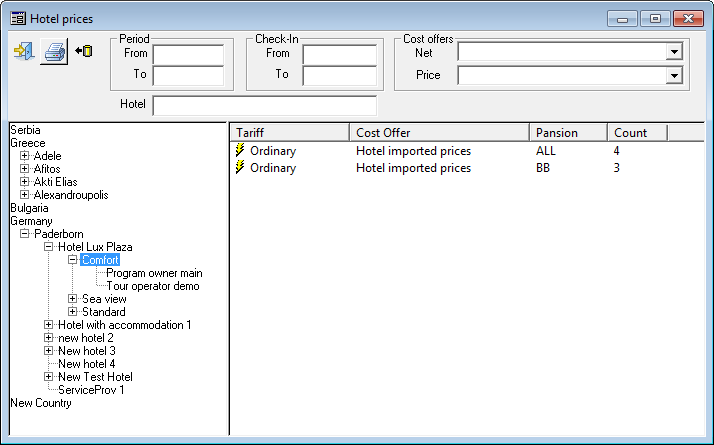Click the yellow database cylinder icon

[x=84, y=51]
